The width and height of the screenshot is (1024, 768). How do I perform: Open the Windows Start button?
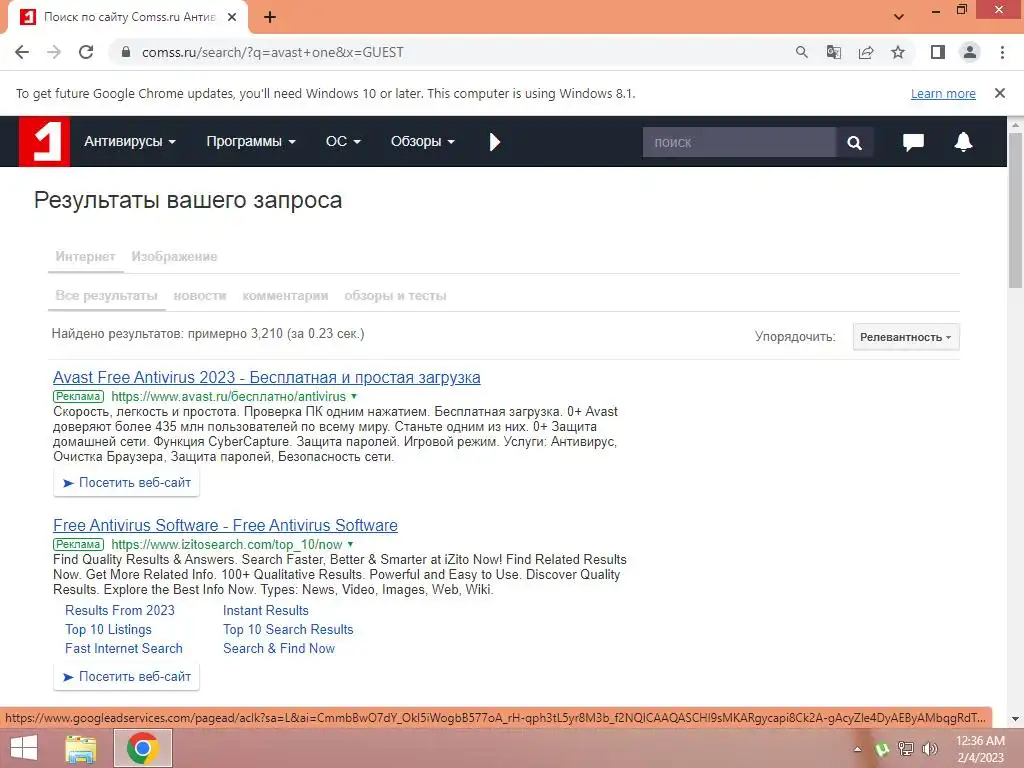pyautogui.click(x=23, y=748)
